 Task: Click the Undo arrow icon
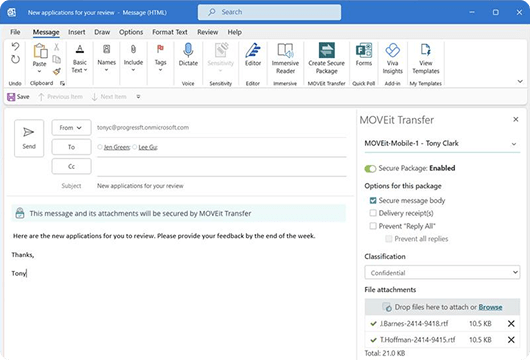(16, 46)
